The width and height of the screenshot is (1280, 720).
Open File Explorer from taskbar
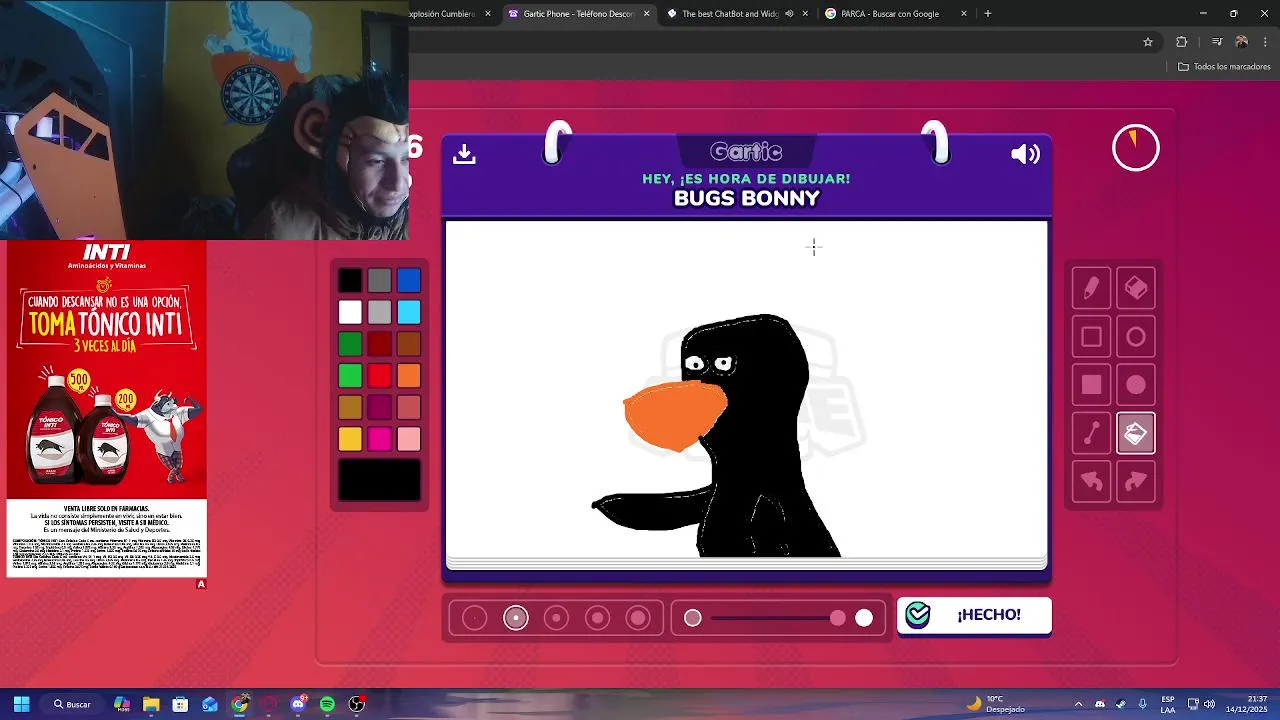coord(151,704)
